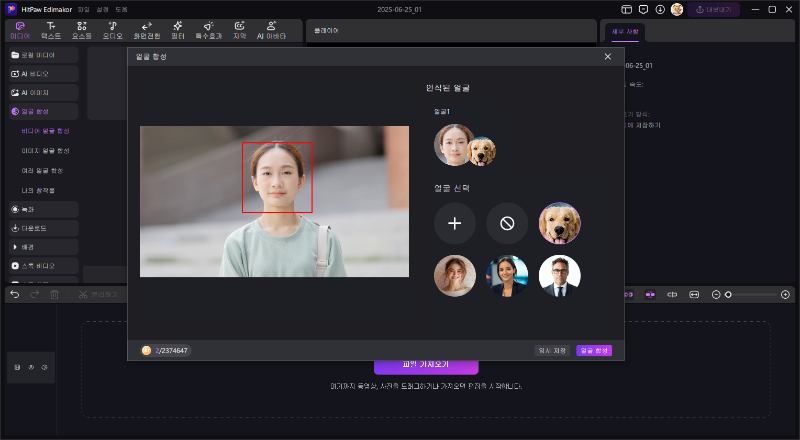Zoom out the timeline with minus
This screenshot has height=440, width=800.
click(x=716, y=295)
